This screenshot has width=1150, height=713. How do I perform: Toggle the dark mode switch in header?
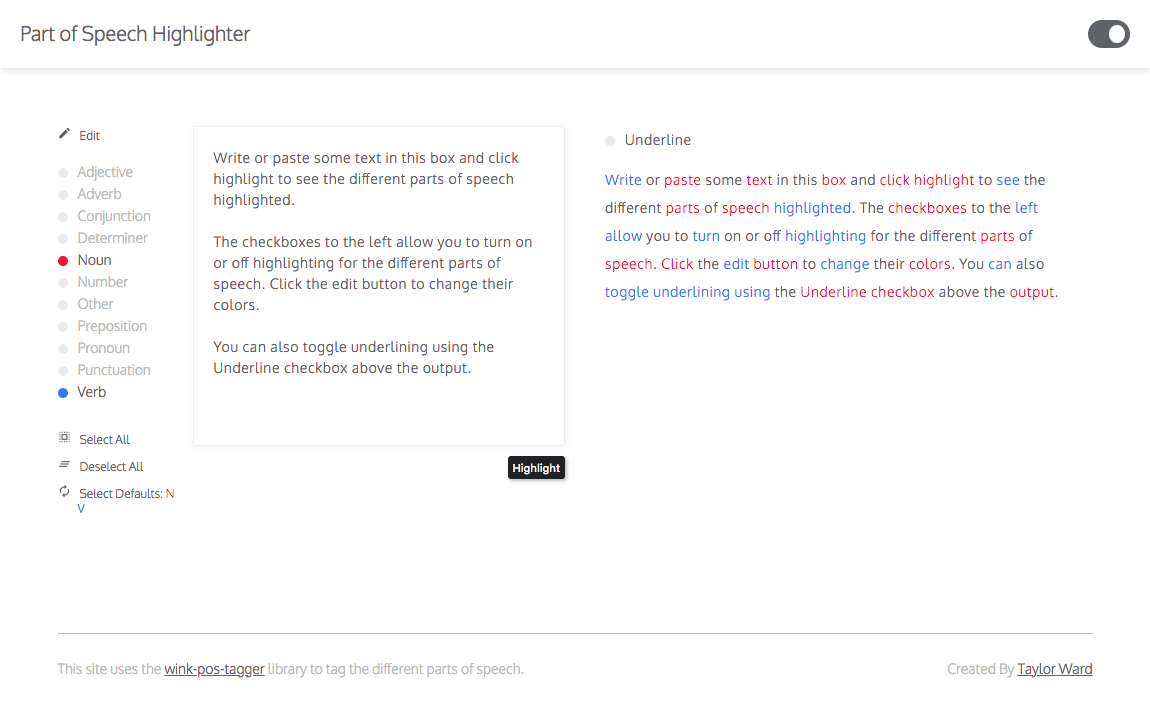click(x=1108, y=34)
